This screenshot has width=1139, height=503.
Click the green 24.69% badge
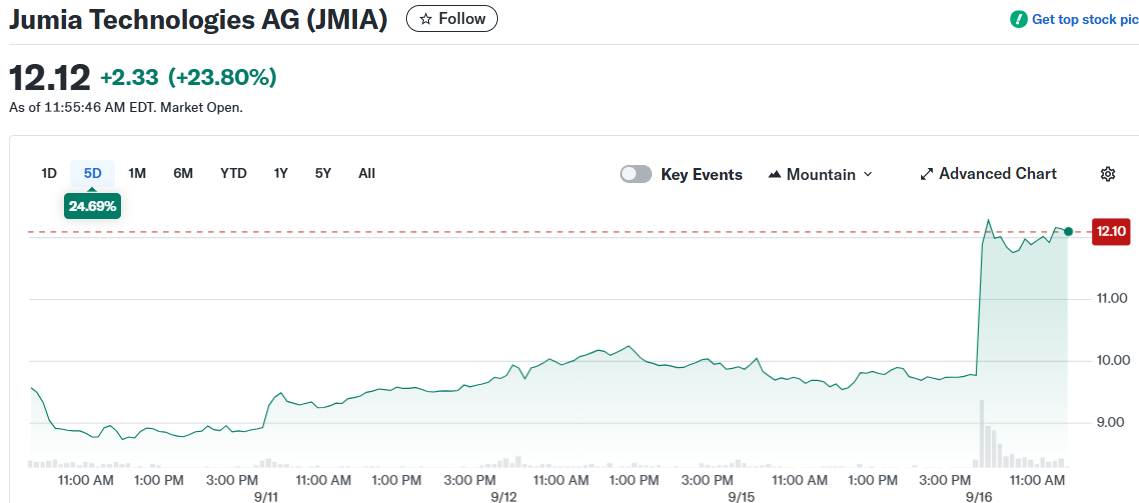92,206
